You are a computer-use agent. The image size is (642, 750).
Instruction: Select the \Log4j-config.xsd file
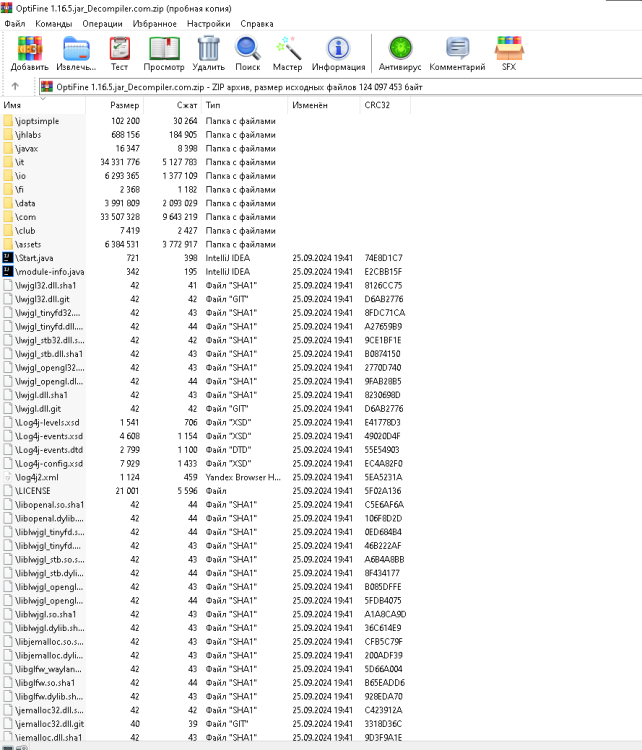point(49,463)
